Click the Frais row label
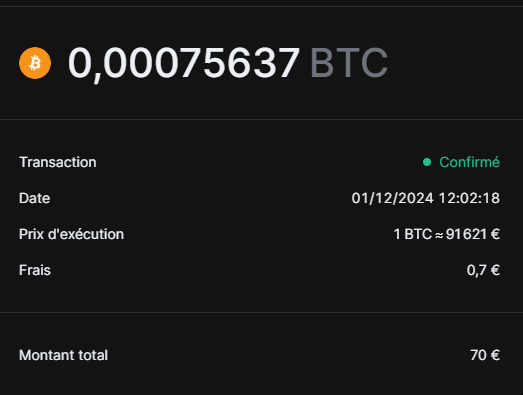This screenshot has width=523, height=395. (x=35, y=270)
